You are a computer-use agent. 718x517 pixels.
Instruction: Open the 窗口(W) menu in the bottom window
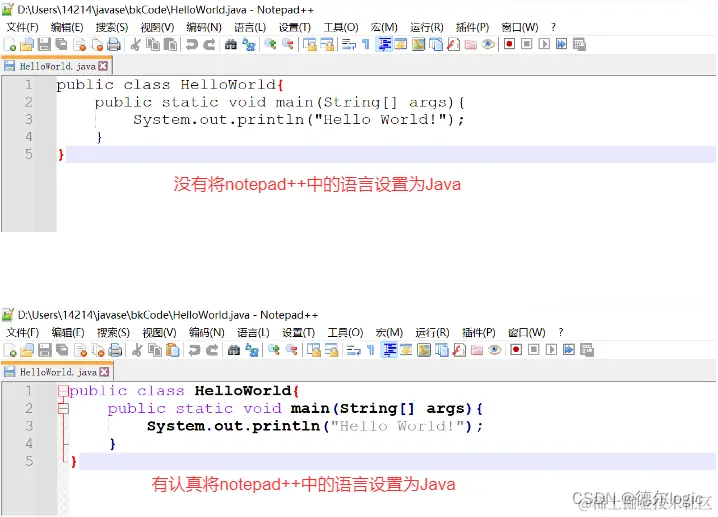(527, 332)
